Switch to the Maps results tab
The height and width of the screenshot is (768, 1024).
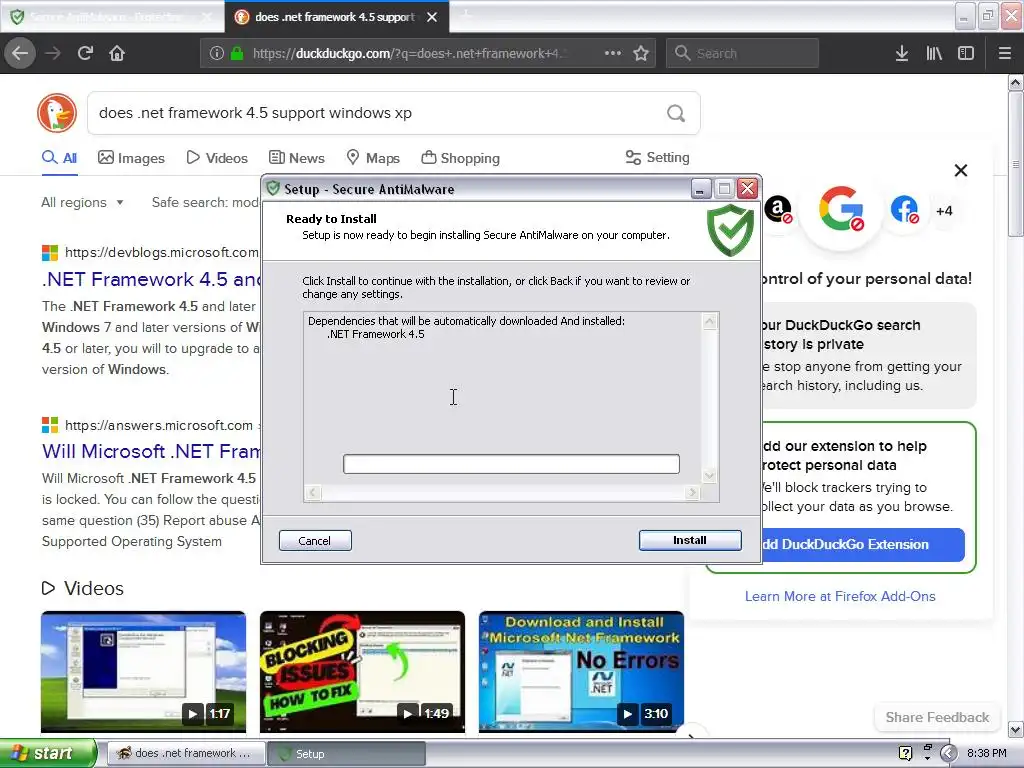[373, 157]
